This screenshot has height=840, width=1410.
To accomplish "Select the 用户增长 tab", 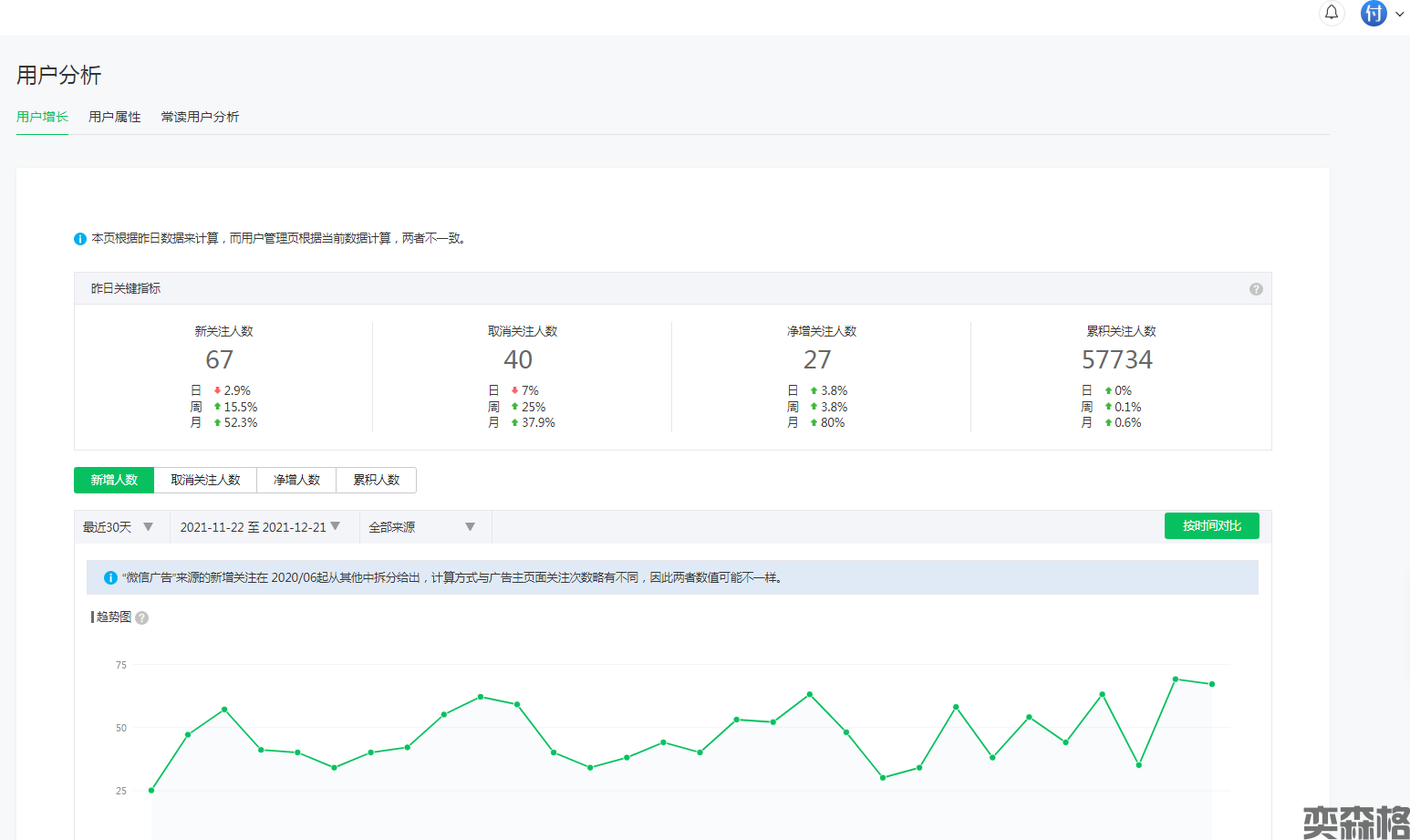I will (x=42, y=117).
